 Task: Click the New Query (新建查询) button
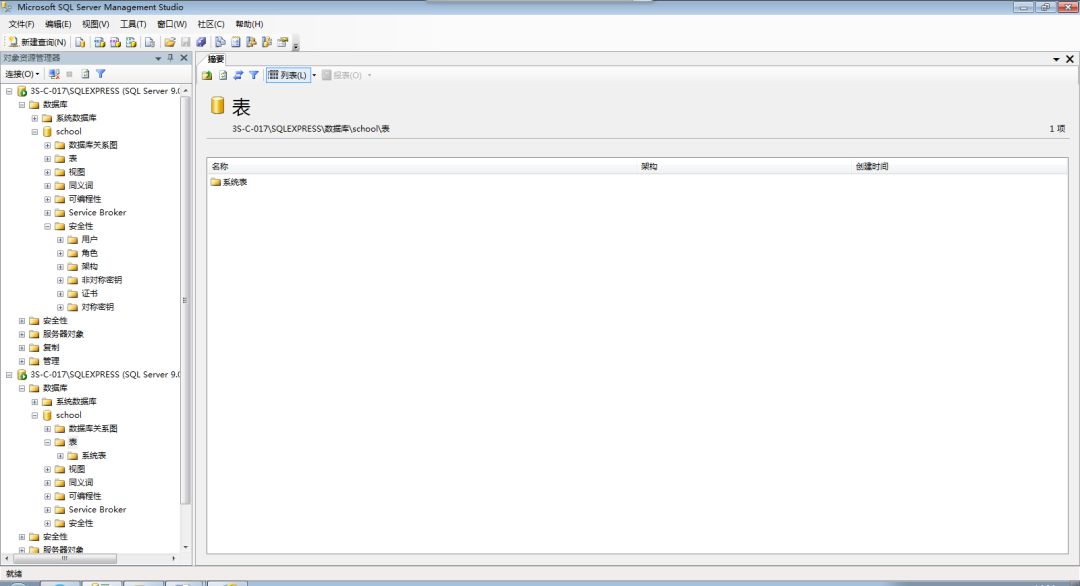tap(37, 42)
